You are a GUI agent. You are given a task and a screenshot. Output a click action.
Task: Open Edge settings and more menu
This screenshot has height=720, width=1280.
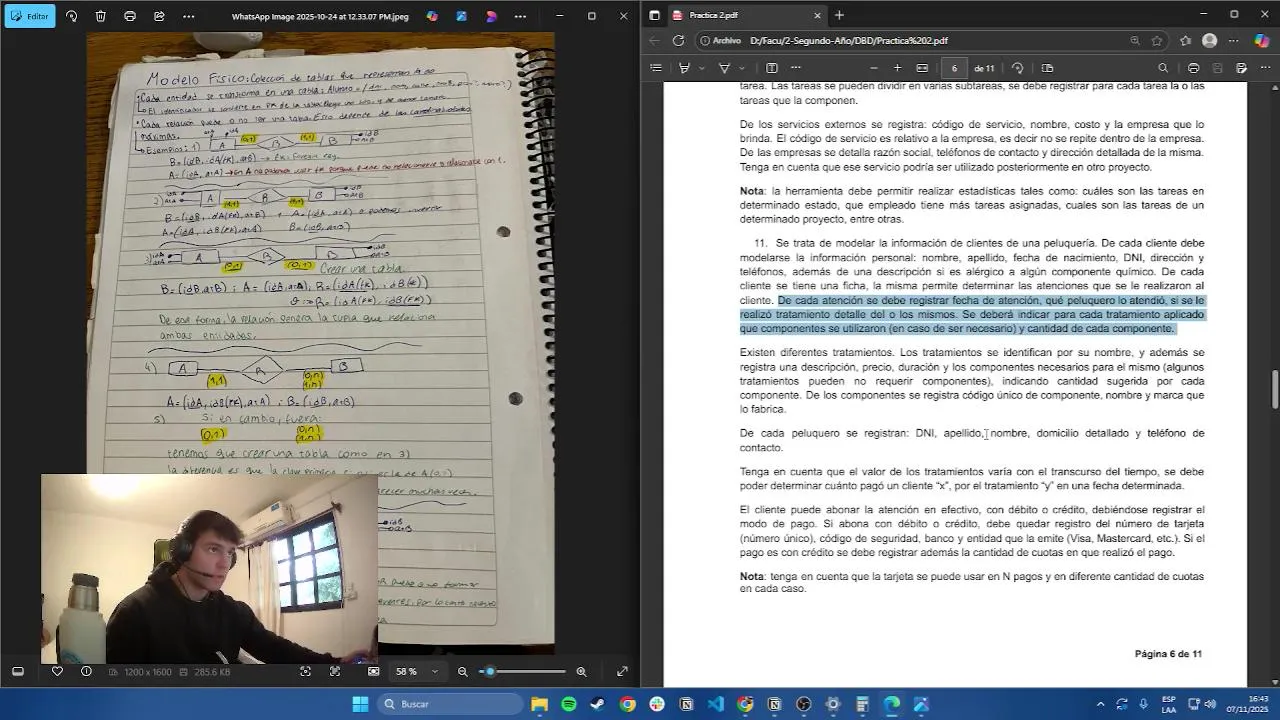click(1233, 41)
